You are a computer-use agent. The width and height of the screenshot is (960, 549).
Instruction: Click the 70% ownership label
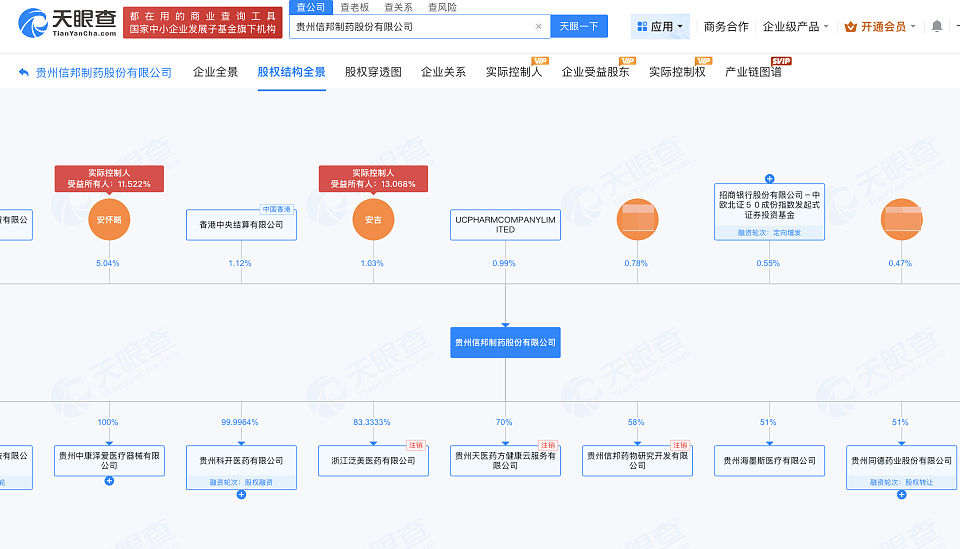(504, 422)
